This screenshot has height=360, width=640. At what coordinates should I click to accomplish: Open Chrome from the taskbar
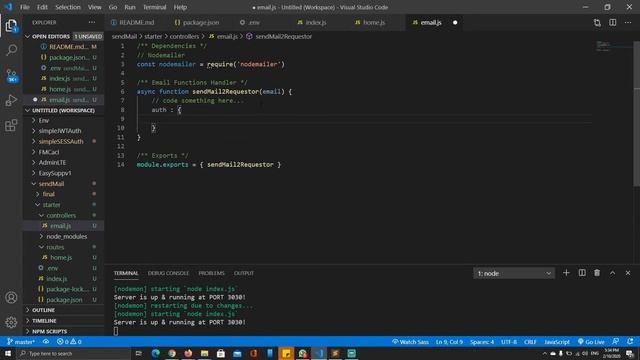pyautogui.click(x=172, y=353)
